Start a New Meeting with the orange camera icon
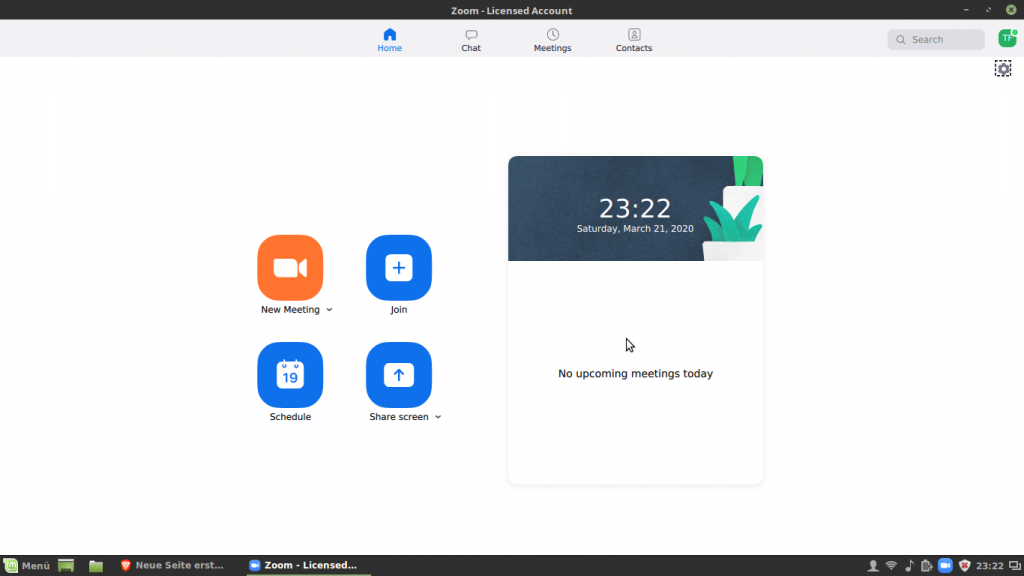This screenshot has width=1024, height=576. pos(290,268)
